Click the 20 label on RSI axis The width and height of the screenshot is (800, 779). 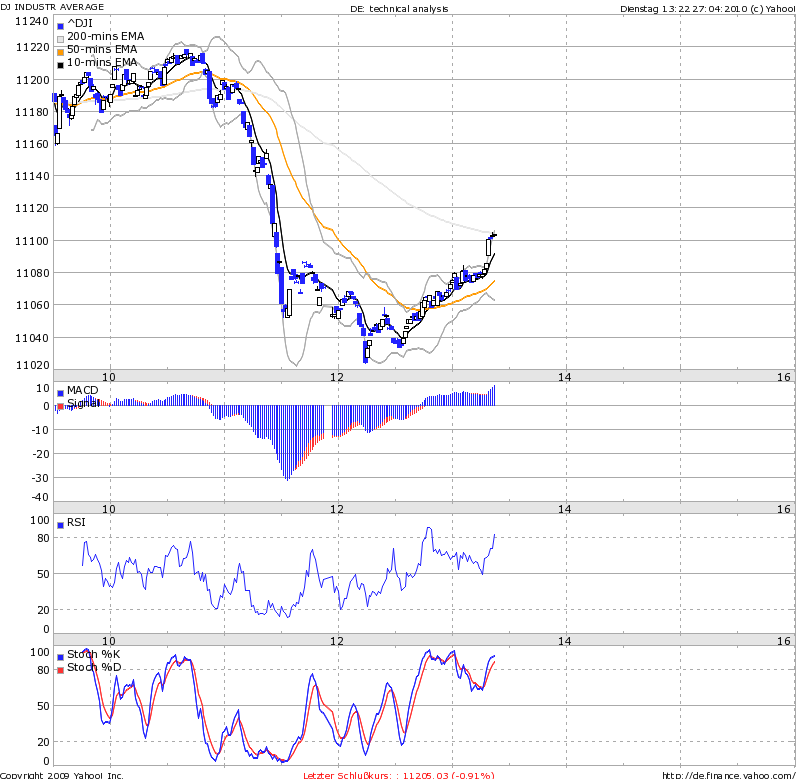[43, 610]
